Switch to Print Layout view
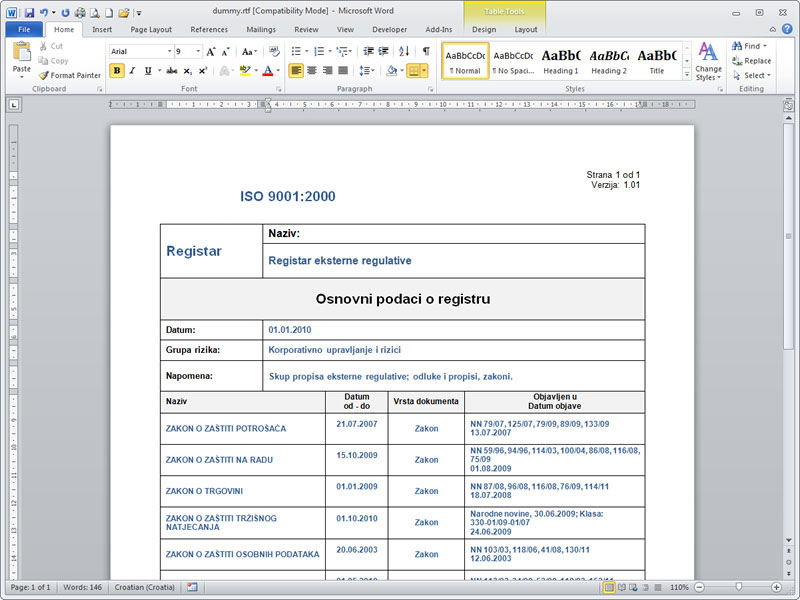Viewport: 800px width, 600px height. (609, 587)
